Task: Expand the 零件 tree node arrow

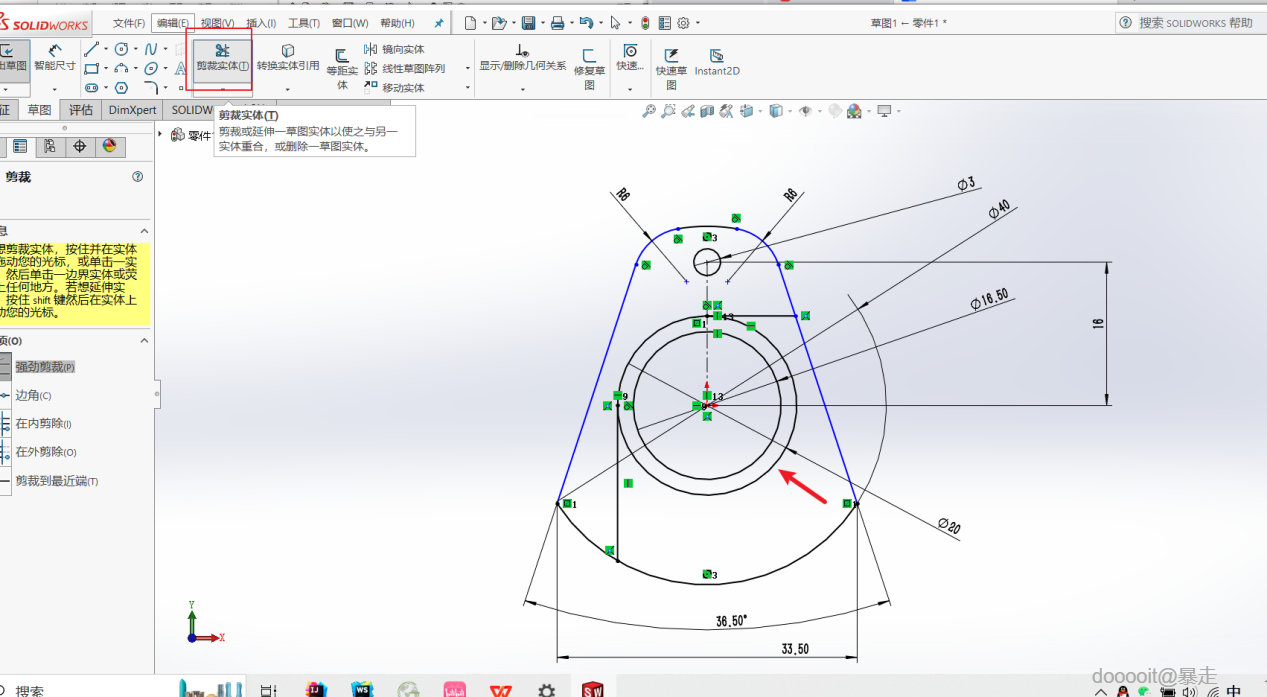Action: click(161, 134)
